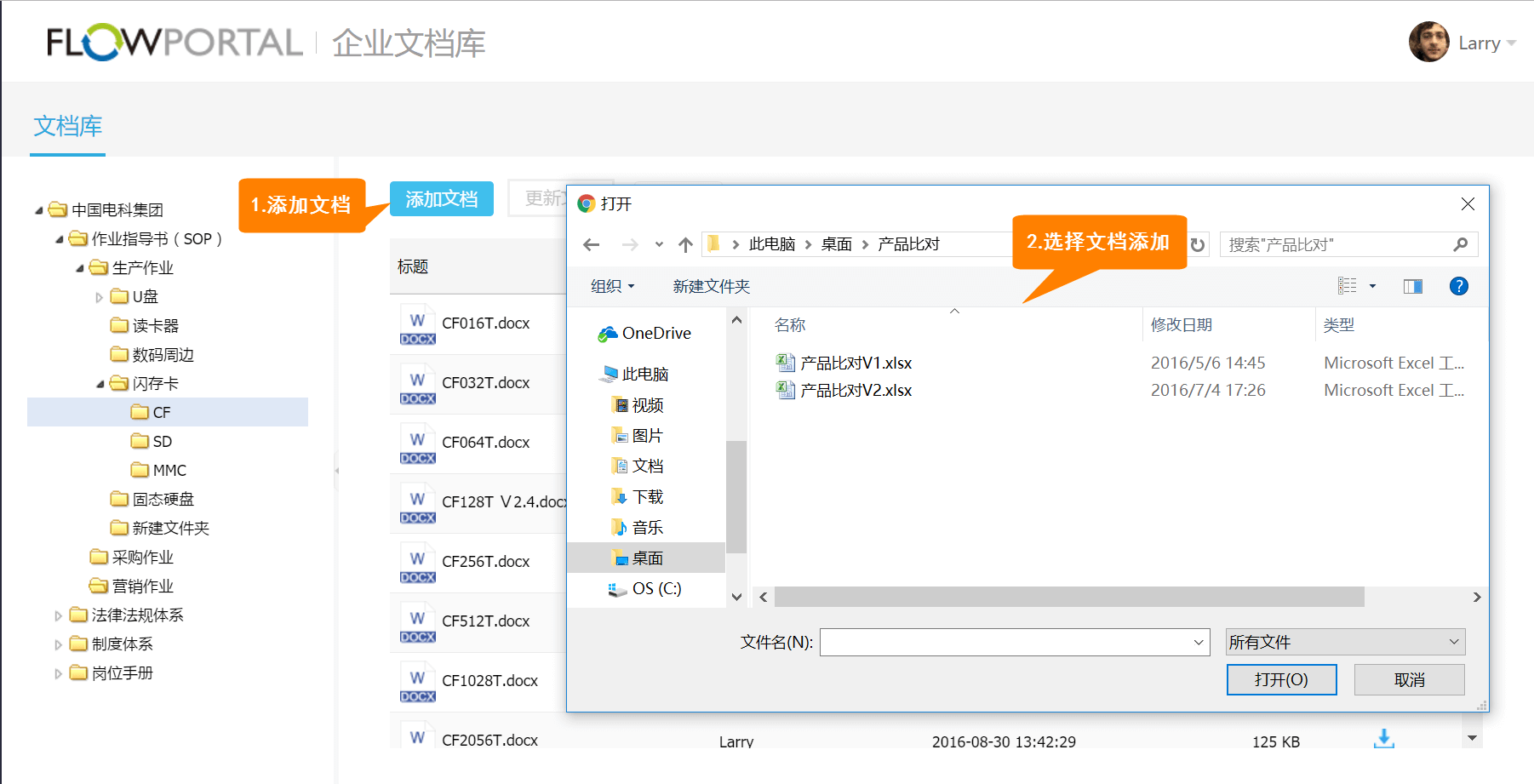Click the back arrow in file dialog
Screen dimensions: 1534x784
click(x=592, y=245)
